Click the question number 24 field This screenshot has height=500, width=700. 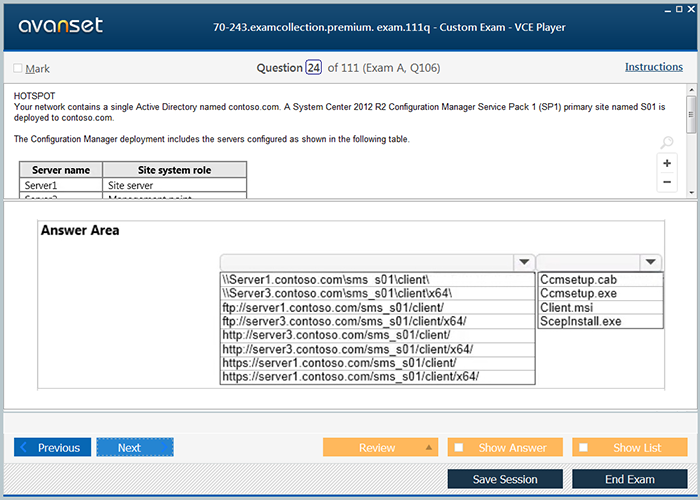click(313, 68)
